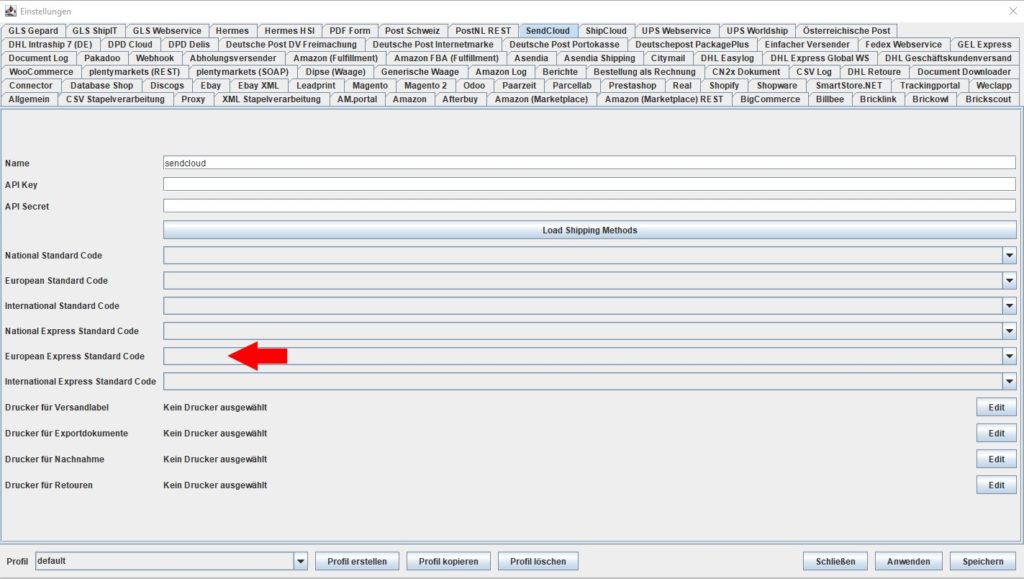This screenshot has height=579, width=1024.
Task: Select the SendCloud tab
Action: click(548, 31)
